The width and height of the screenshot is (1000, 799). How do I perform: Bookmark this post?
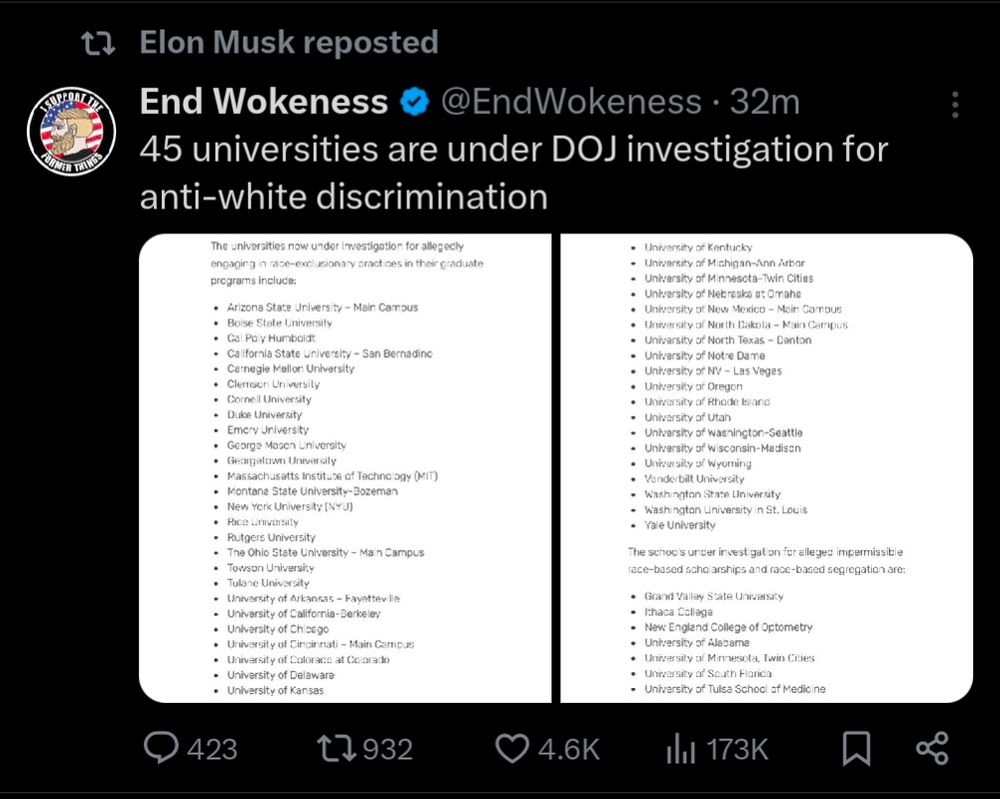pos(856,748)
